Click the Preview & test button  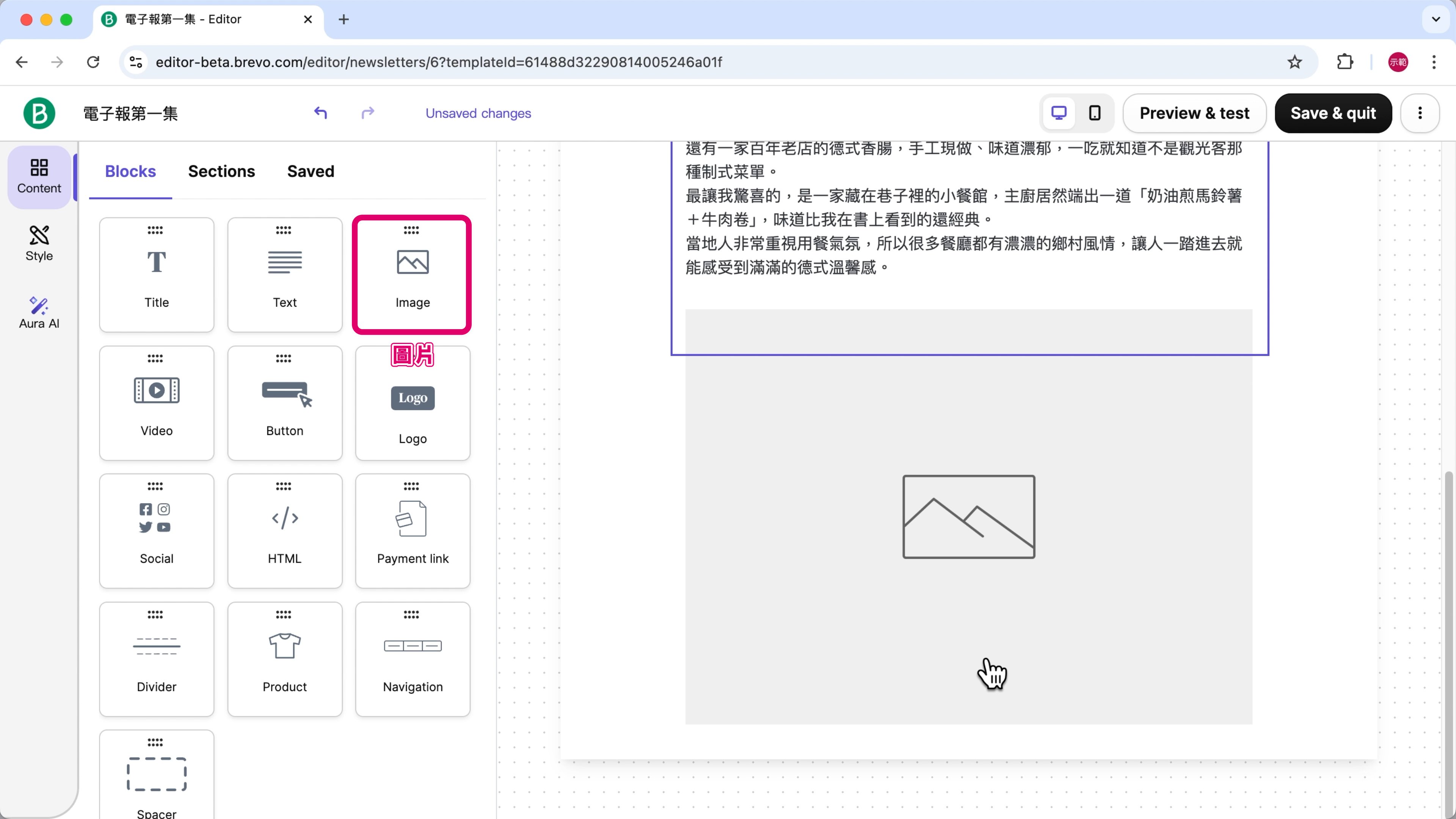1194,113
